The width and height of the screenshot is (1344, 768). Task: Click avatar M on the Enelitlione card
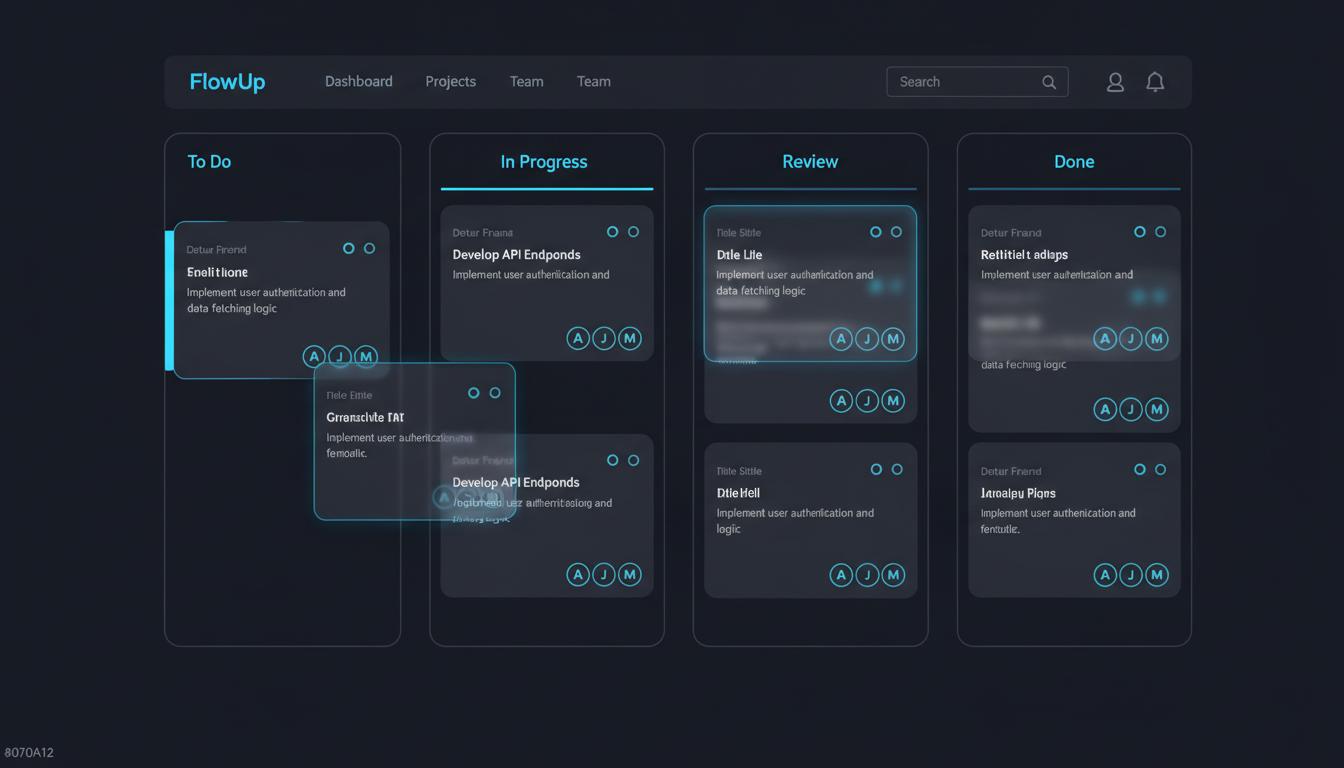click(365, 356)
